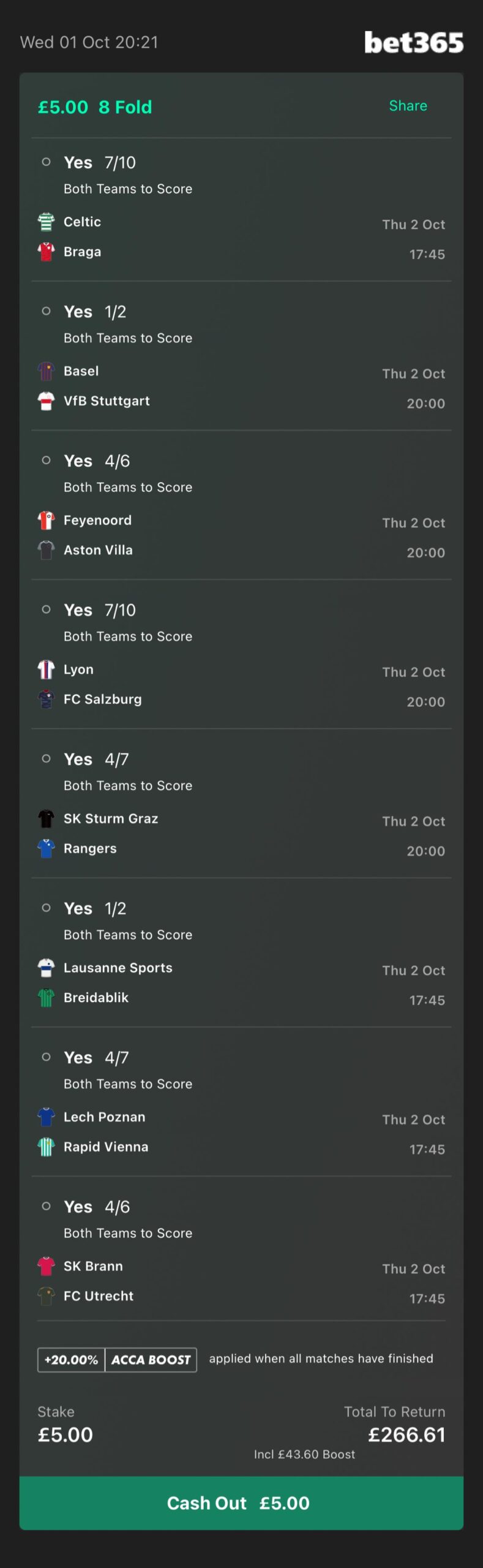This screenshot has height=1568, width=483.
Task: Click the VfB Stuttgart jersey icon
Action: click(46, 401)
